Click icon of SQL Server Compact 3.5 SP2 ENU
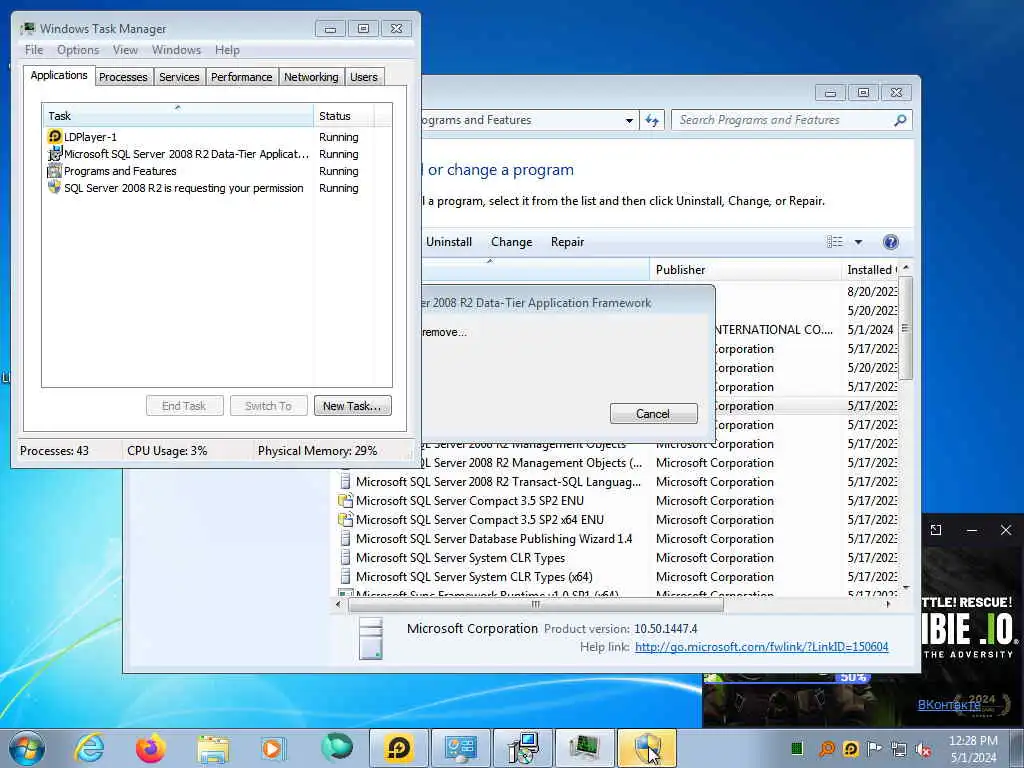Viewport: 1024px width, 768px height. click(x=345, y=501)
